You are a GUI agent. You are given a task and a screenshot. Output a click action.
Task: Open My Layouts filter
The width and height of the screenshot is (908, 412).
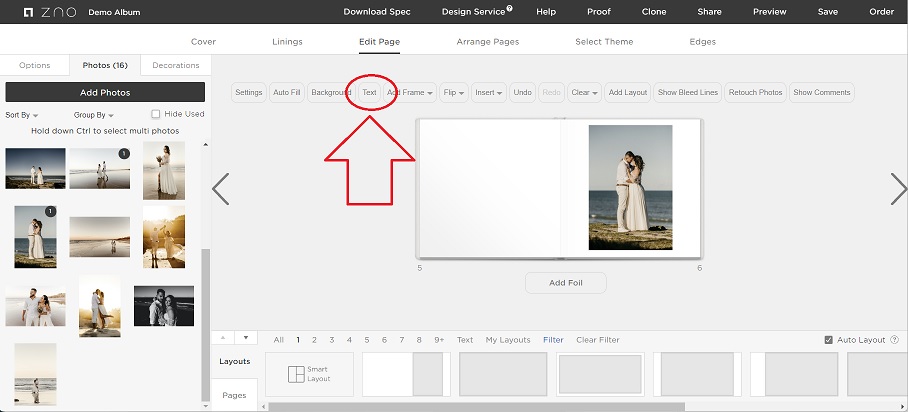[x=508, y=340]
